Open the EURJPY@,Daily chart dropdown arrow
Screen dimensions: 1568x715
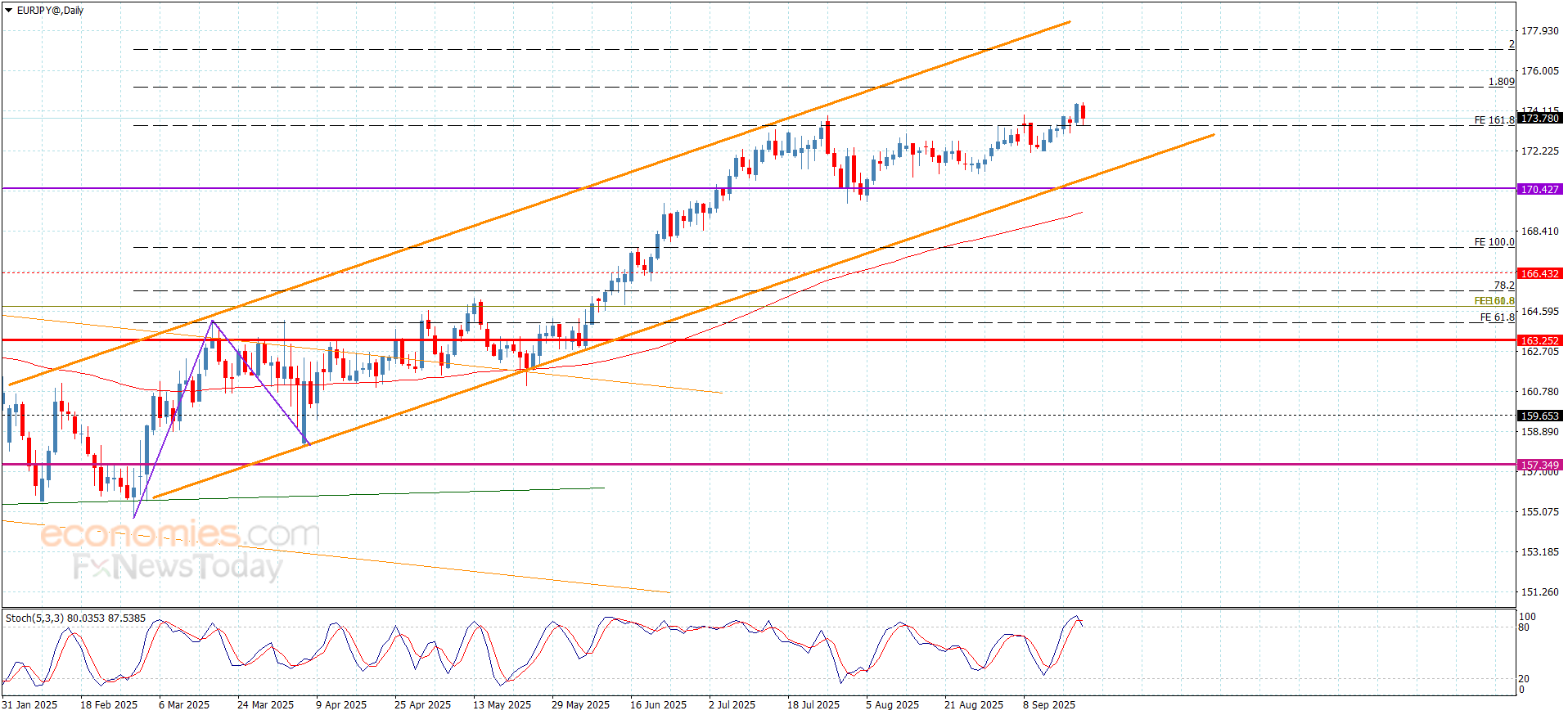pos(9,11)
